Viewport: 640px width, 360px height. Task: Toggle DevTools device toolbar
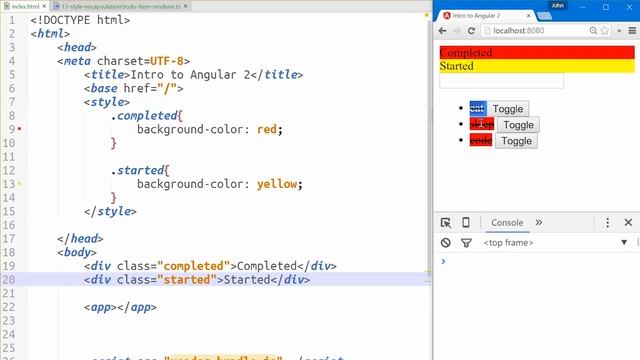tap(466, 222)
